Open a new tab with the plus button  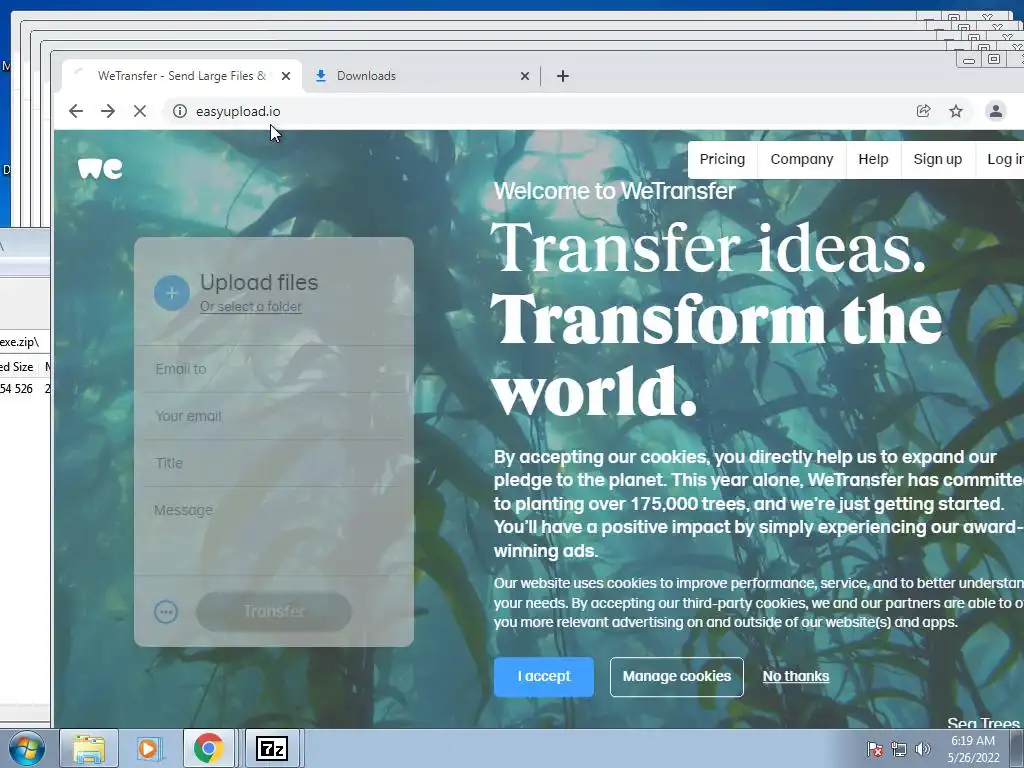pos(563,76)
